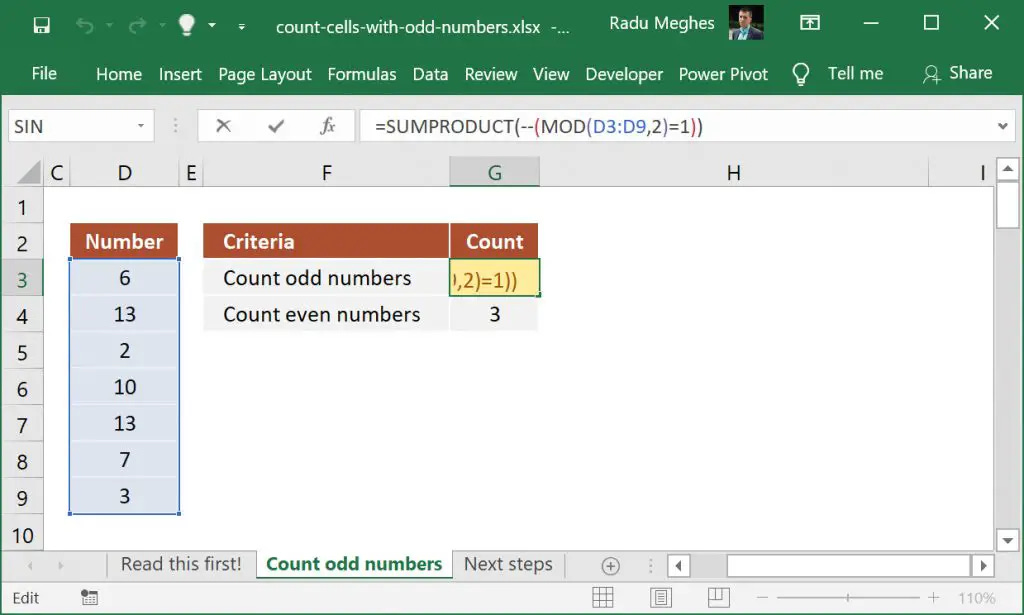
Task: Click the Redo arrow icon
Action: 135,24
